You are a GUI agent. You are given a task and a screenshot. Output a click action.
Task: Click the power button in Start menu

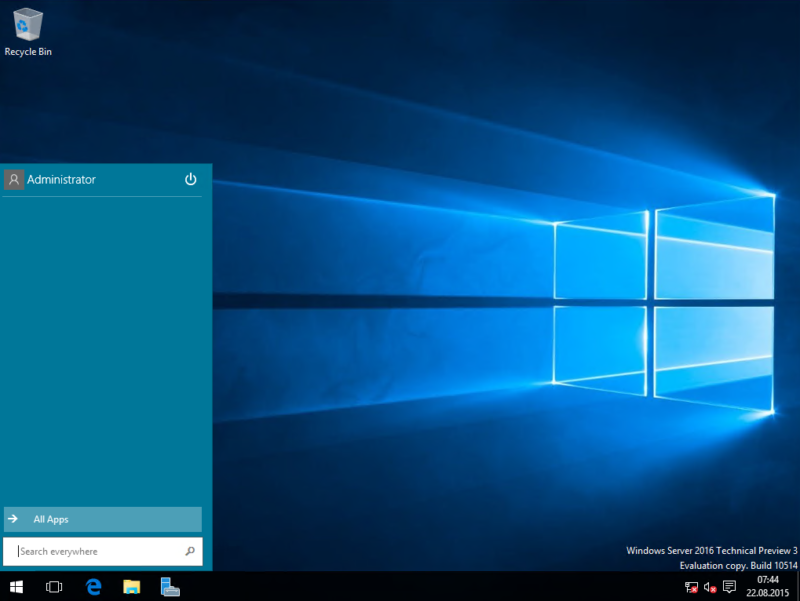pos(190,179)
